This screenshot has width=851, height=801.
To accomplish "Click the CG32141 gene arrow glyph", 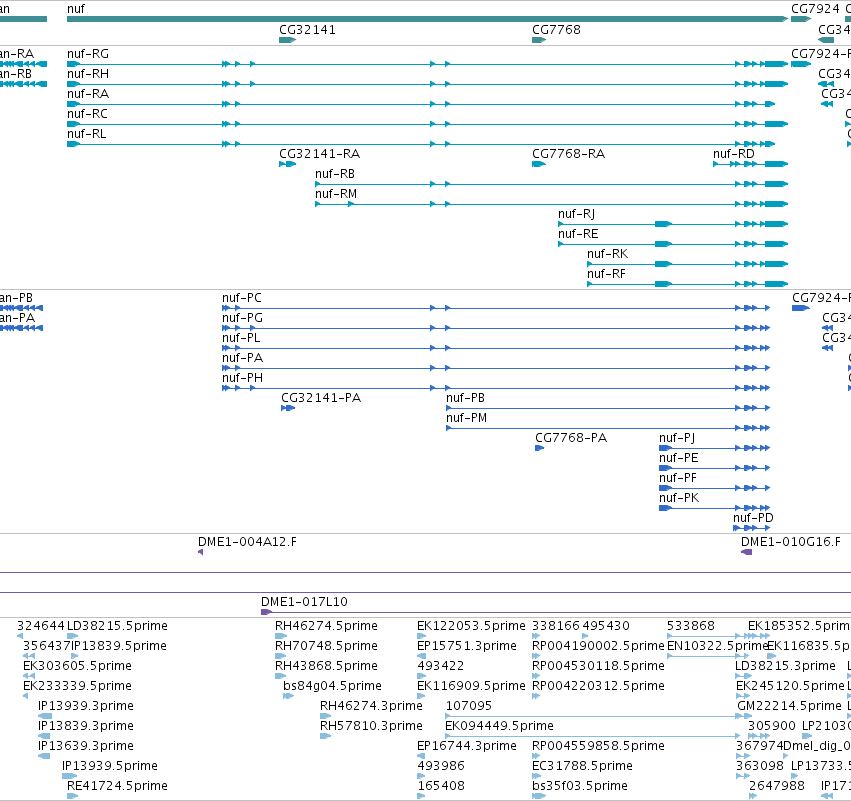I will (x=288, y=40).
